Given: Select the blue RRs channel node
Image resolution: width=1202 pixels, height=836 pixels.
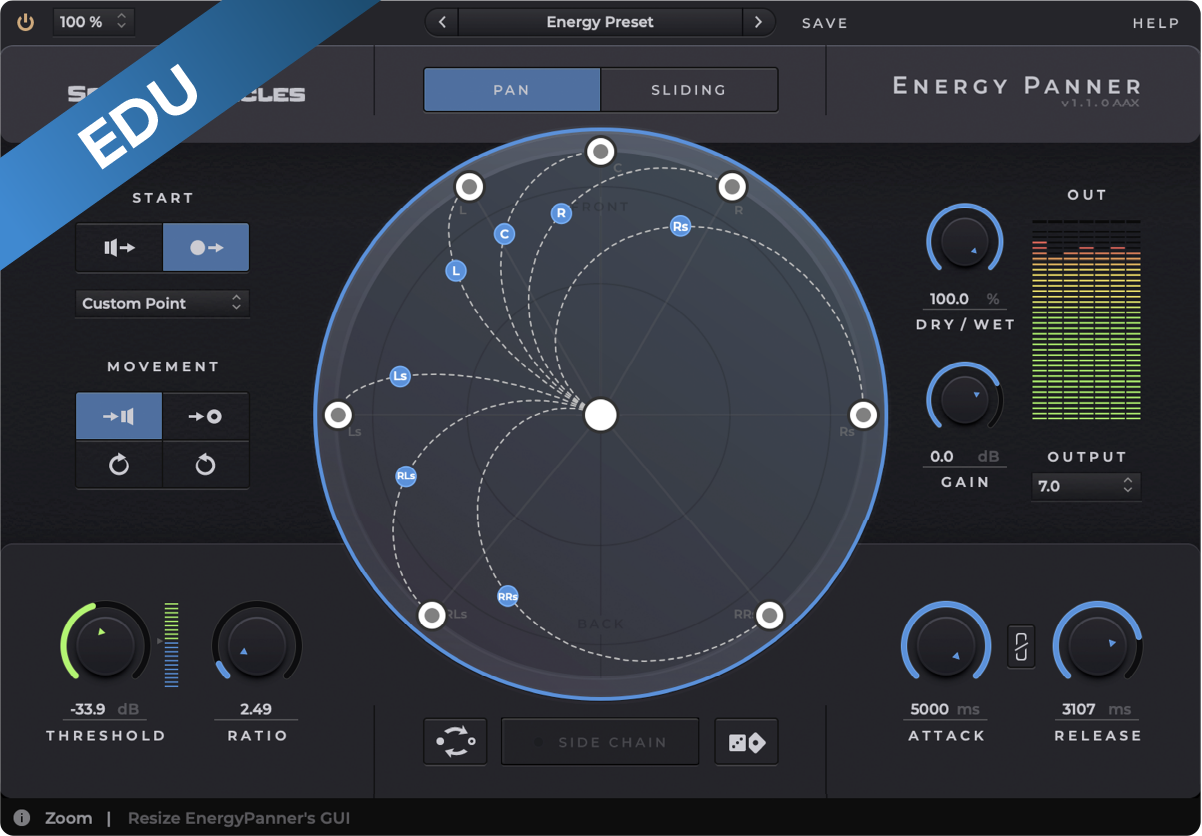Looking at the screenshot, I should [508, 597].
